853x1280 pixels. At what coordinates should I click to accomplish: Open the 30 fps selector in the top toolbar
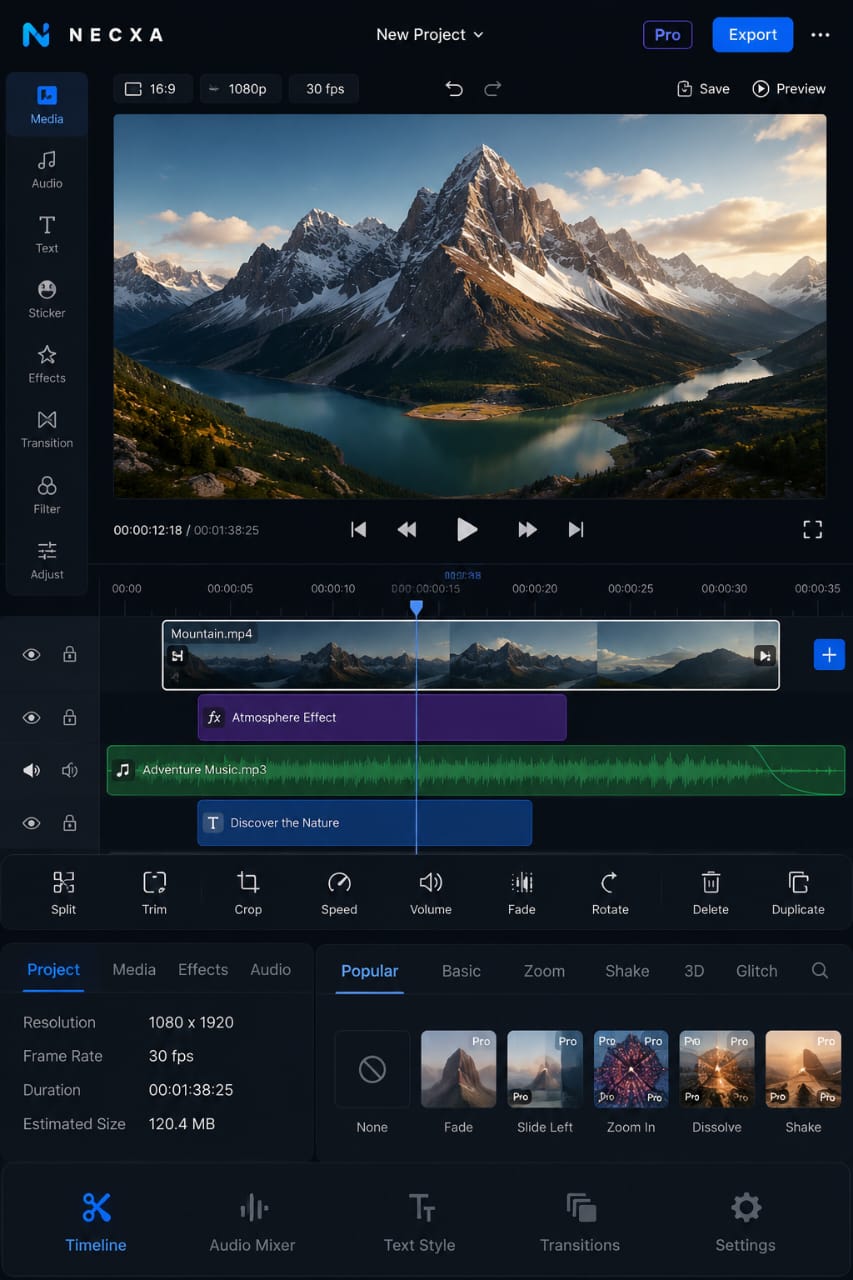click(324, 89)
